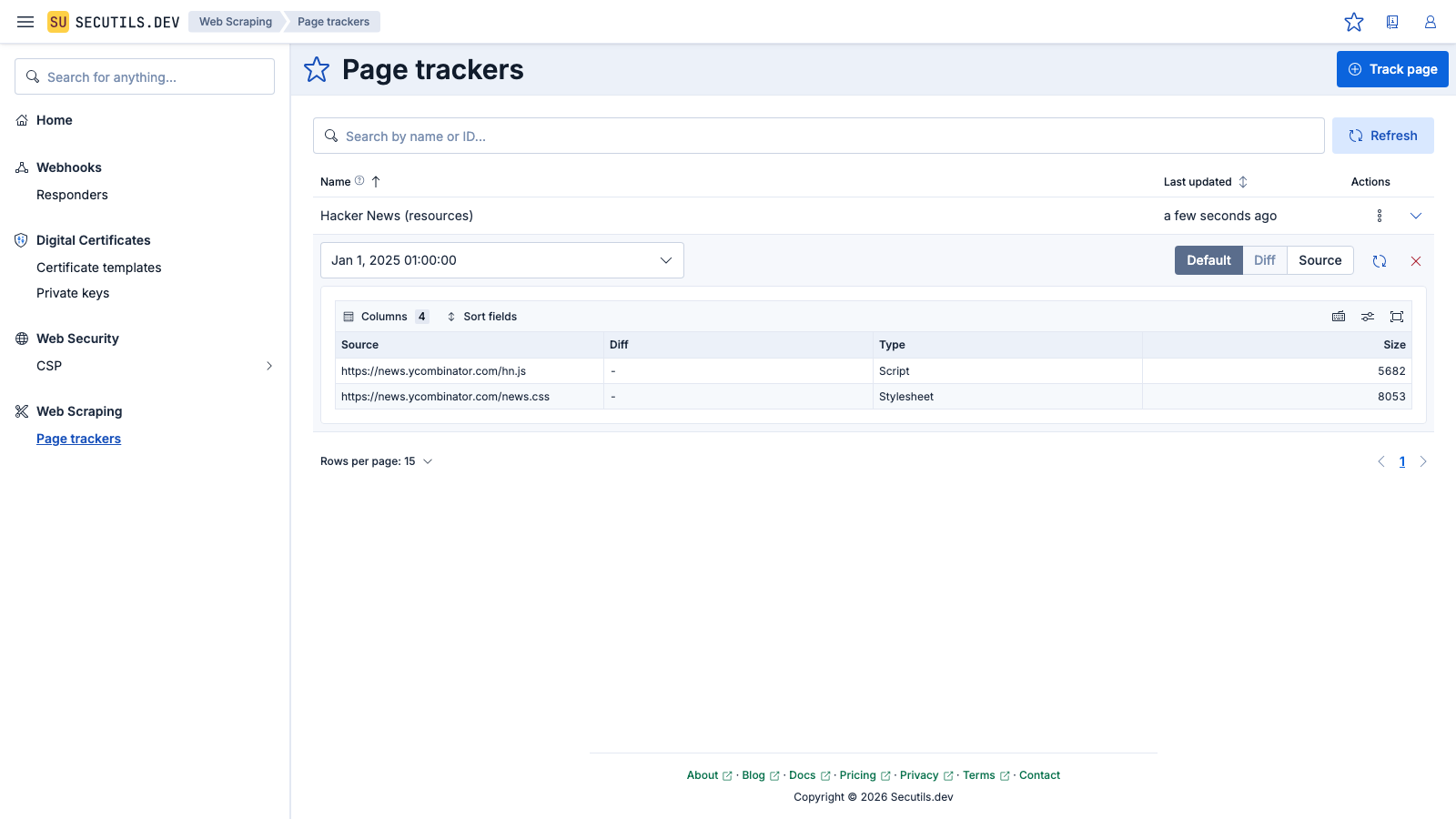The height and width of the screenshot is (819, 1456).
Task: Switch to Diff view mode
Action: [x=1264, y=260]
